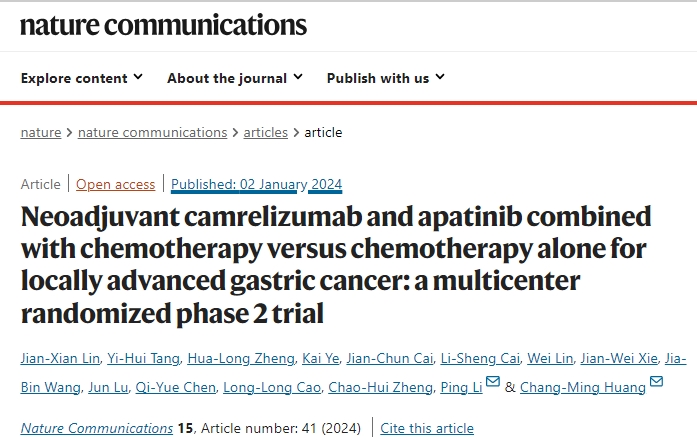Click author Jian-Wei Xie
This screenshot has width=697, height=440.
click(x=619, y=358)
